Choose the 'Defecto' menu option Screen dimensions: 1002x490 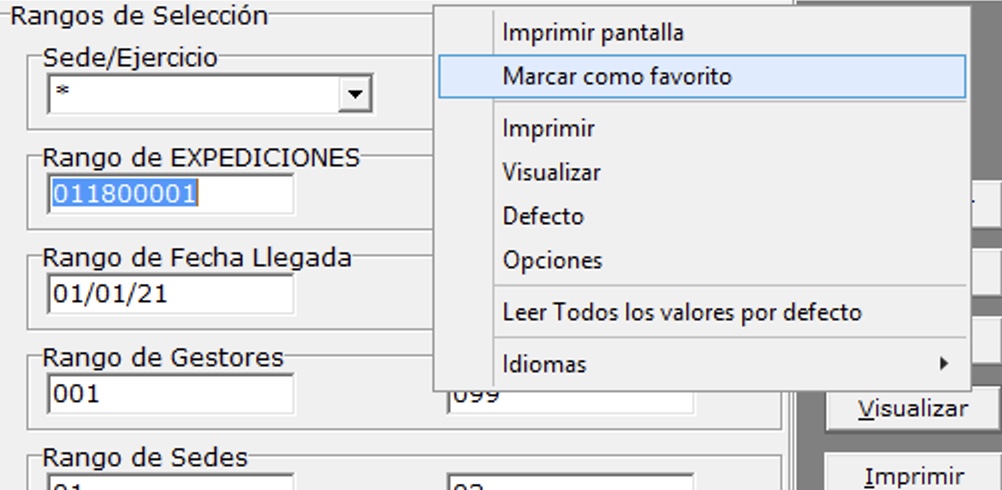[x=543, y=216]
